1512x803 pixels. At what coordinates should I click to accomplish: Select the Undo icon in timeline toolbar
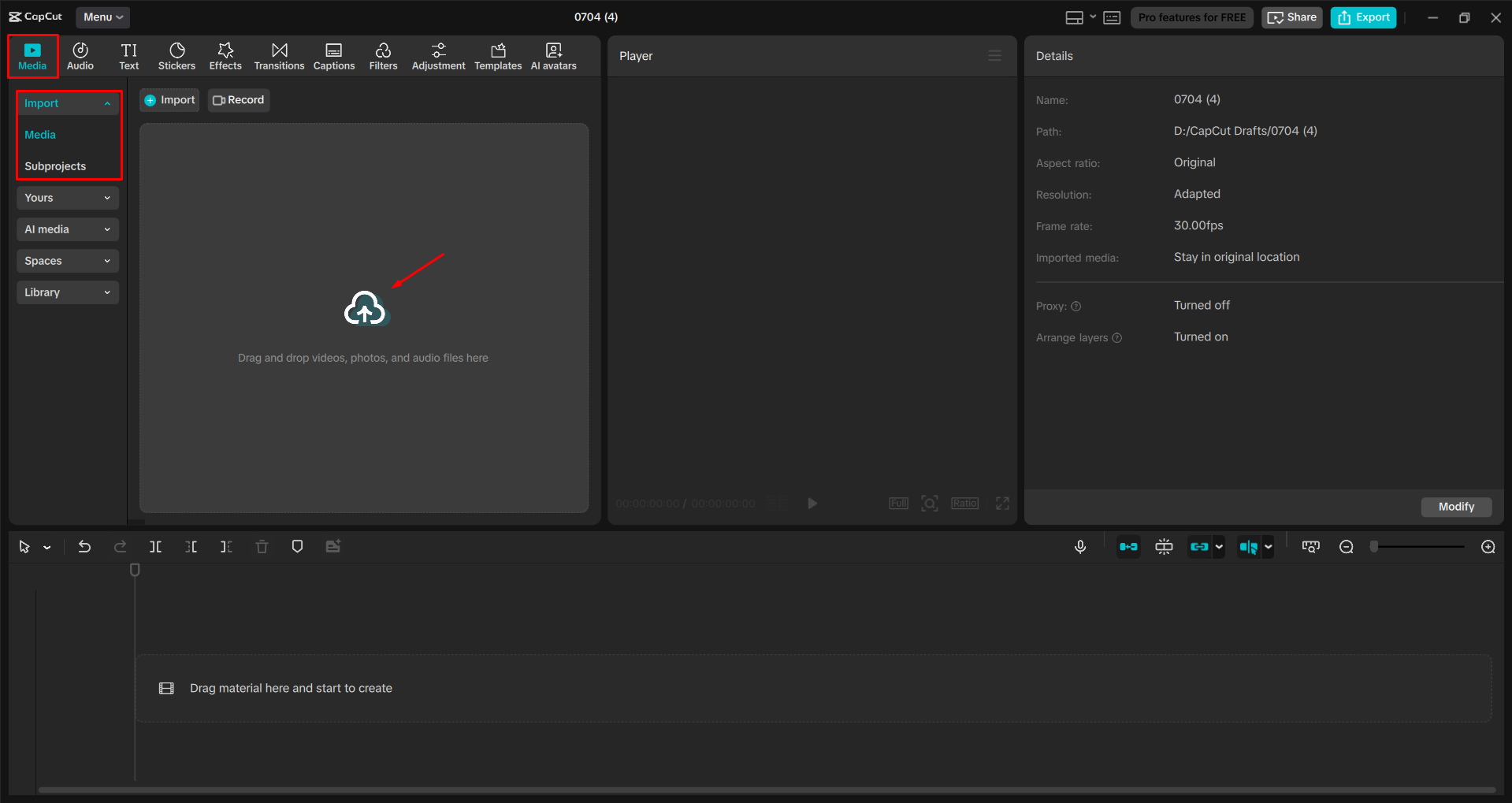coord(84,546)
